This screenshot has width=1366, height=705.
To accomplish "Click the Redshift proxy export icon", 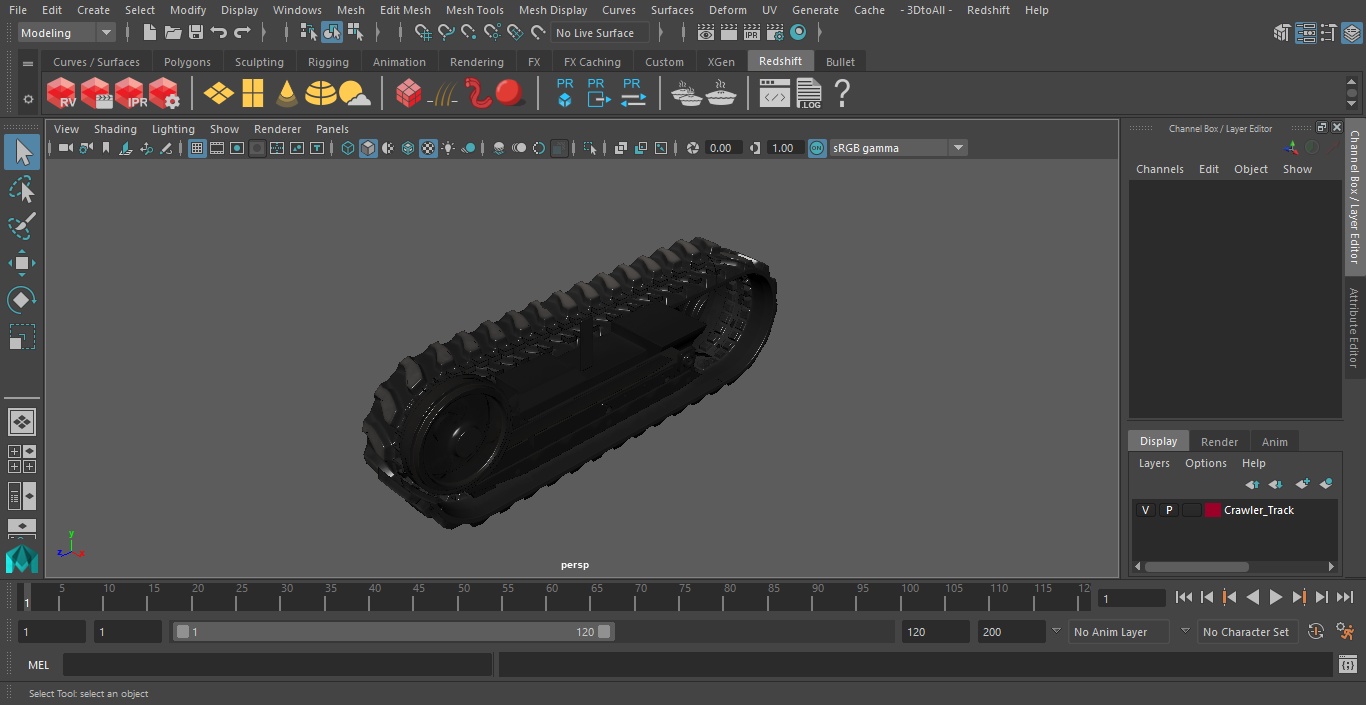I will point(597,93).
